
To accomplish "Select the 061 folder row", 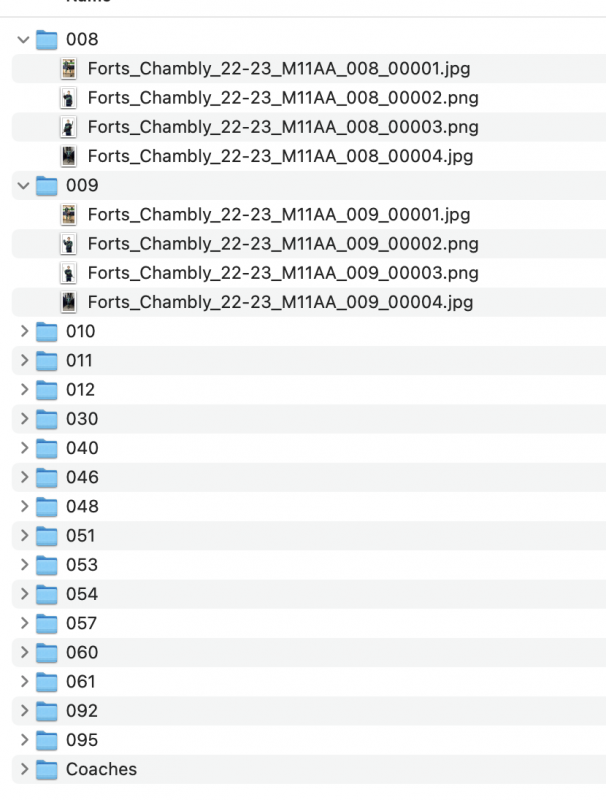I will click(309, 682).
